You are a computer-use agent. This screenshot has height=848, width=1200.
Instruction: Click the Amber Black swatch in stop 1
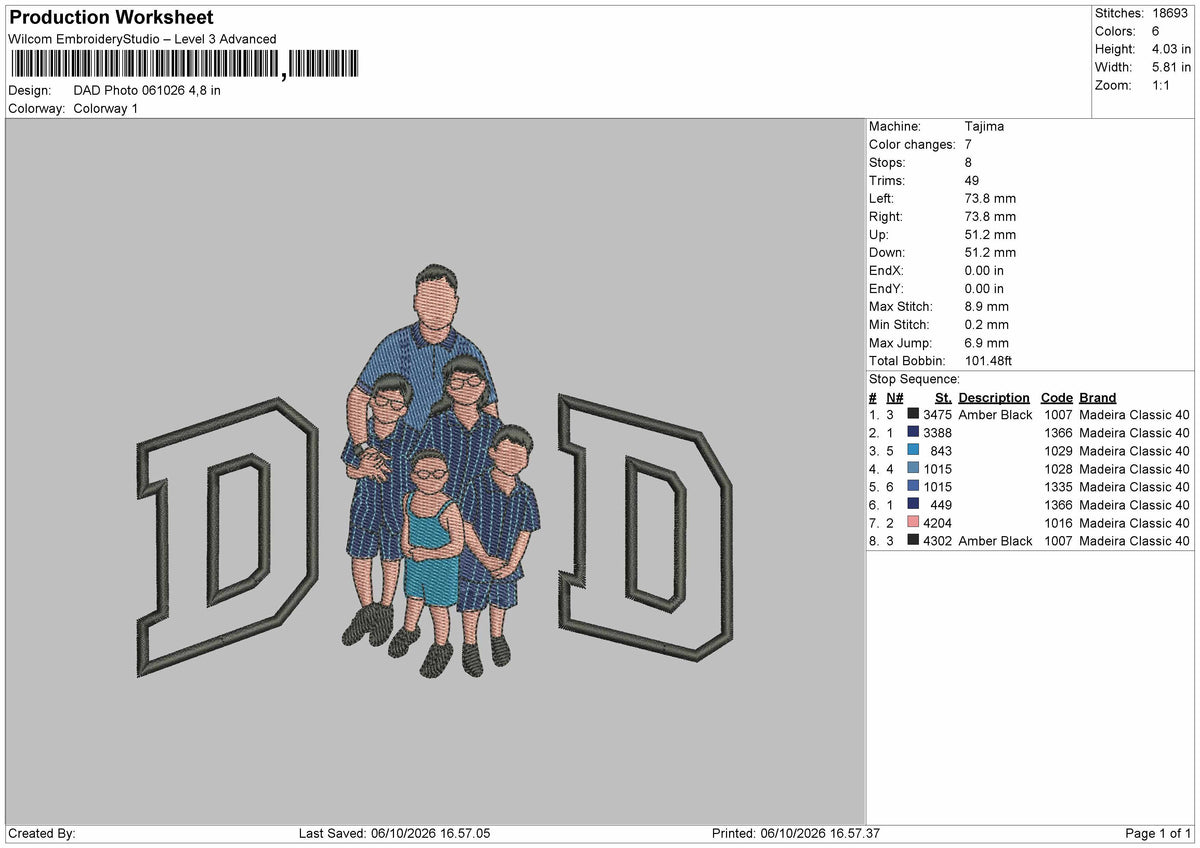click(913, 415)
